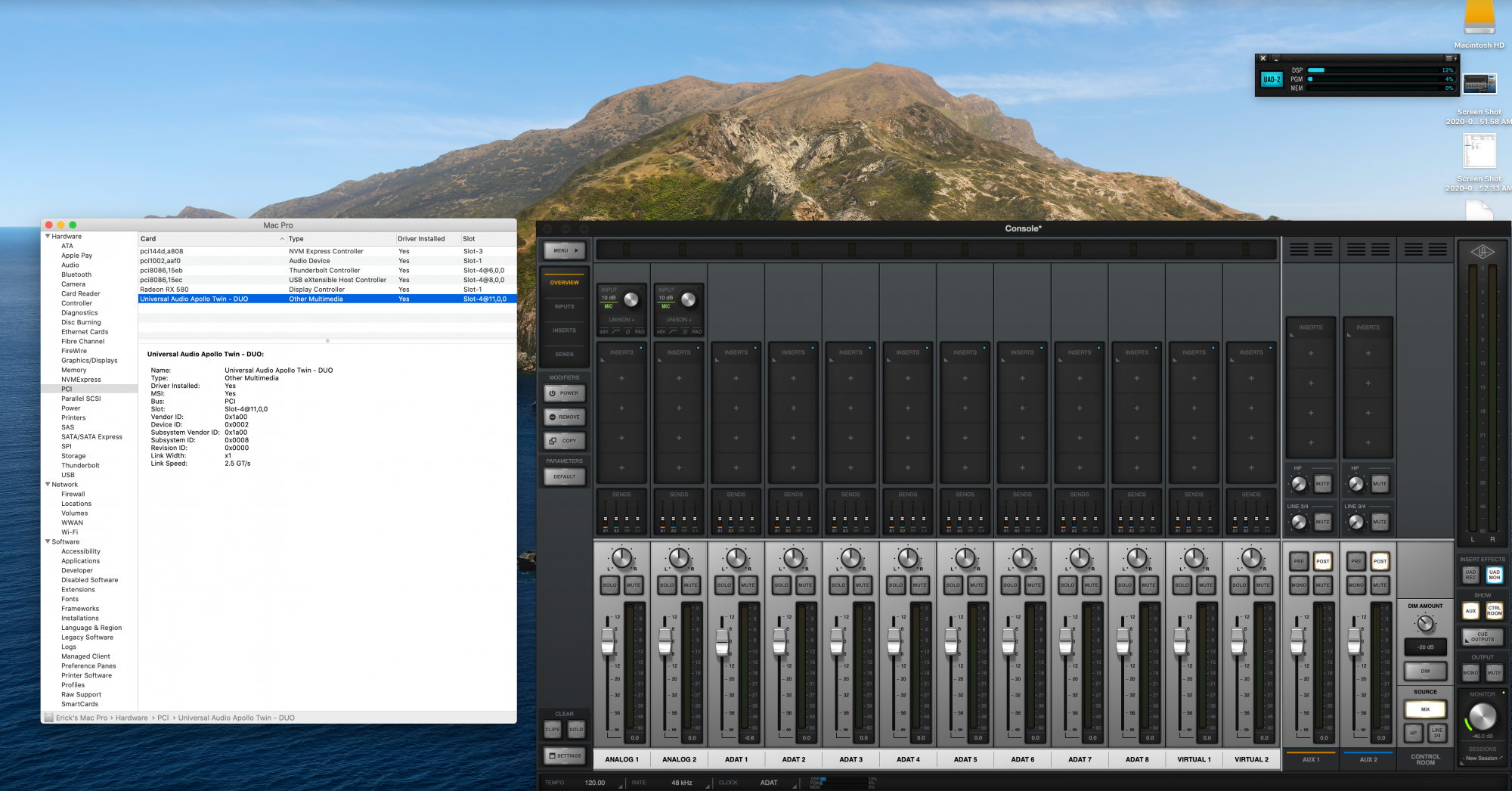Open ANALOG 1 inserts preset triangle menu

pyautogui.click(x=603, y=361)
